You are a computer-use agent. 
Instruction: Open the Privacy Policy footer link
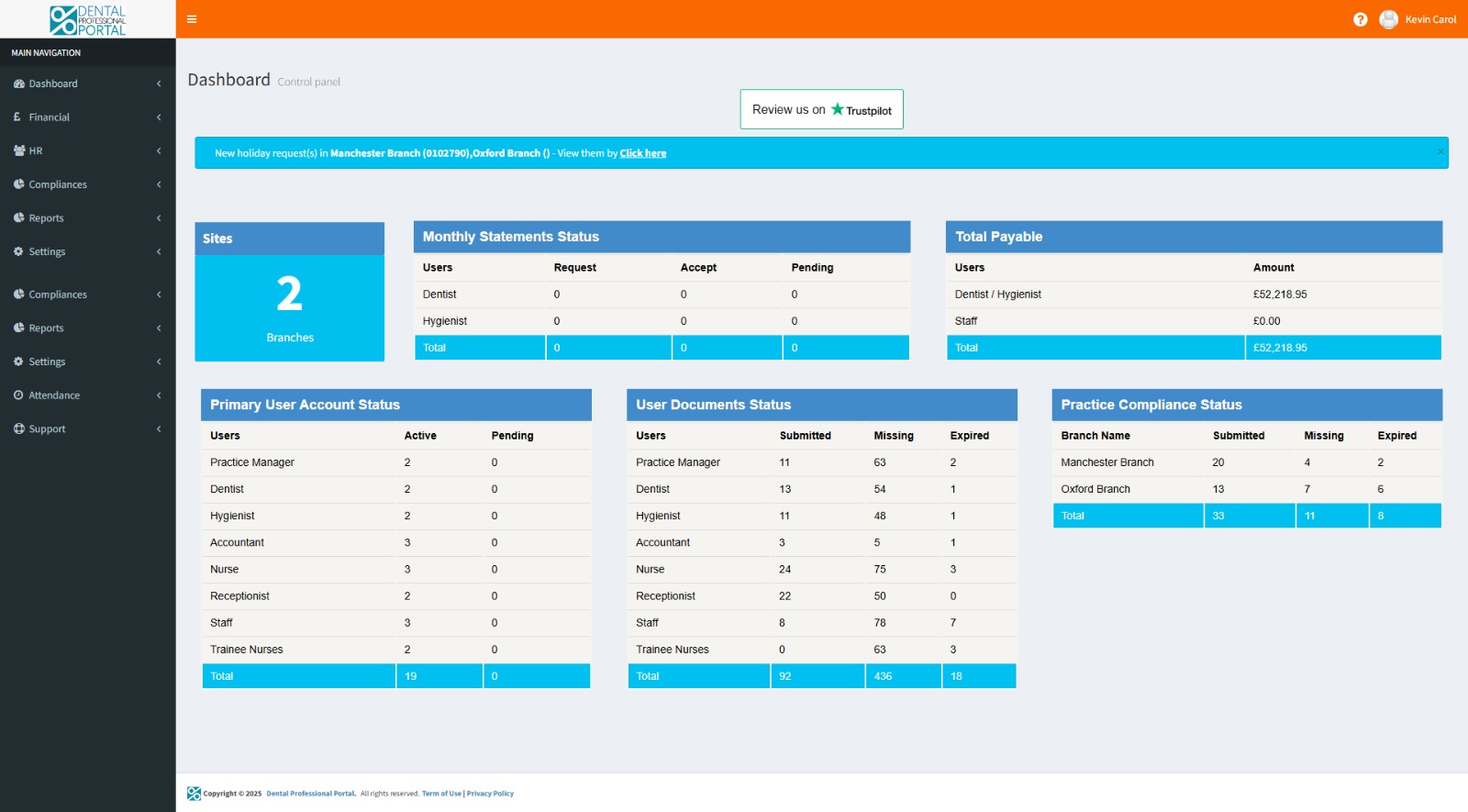(x=490, y=794)
